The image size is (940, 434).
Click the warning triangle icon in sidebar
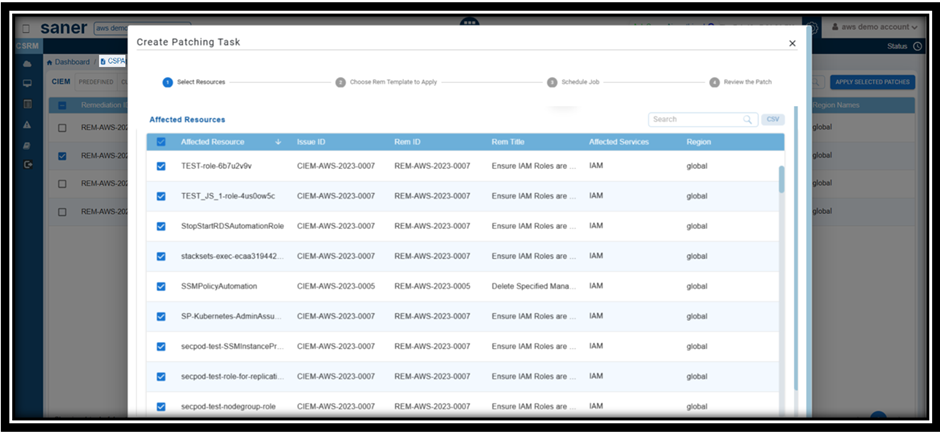click(27, 125)
